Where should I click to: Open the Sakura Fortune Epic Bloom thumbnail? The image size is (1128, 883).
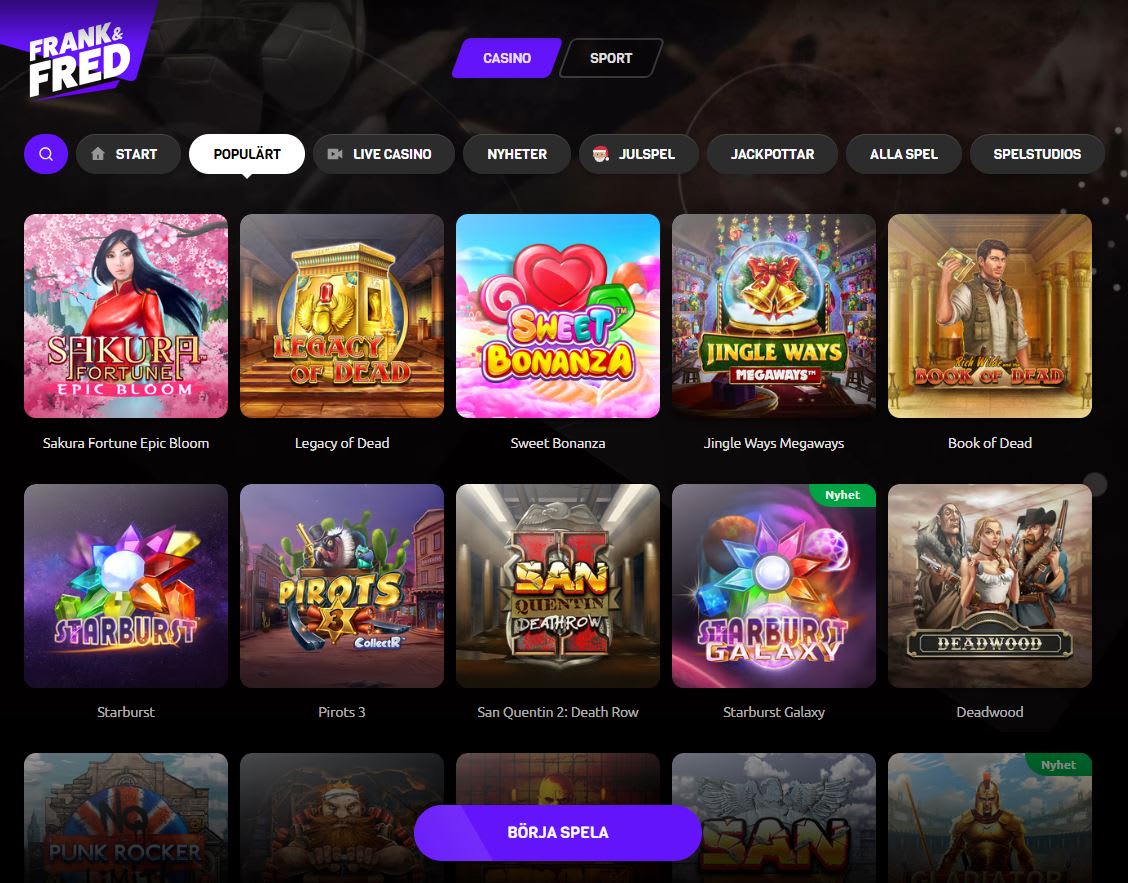click(x=126, y=316)
